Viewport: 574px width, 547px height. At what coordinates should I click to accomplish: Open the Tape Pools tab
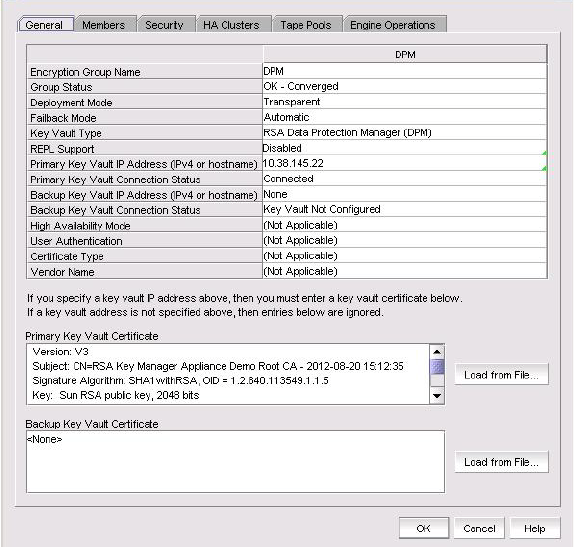click(307, 25)
